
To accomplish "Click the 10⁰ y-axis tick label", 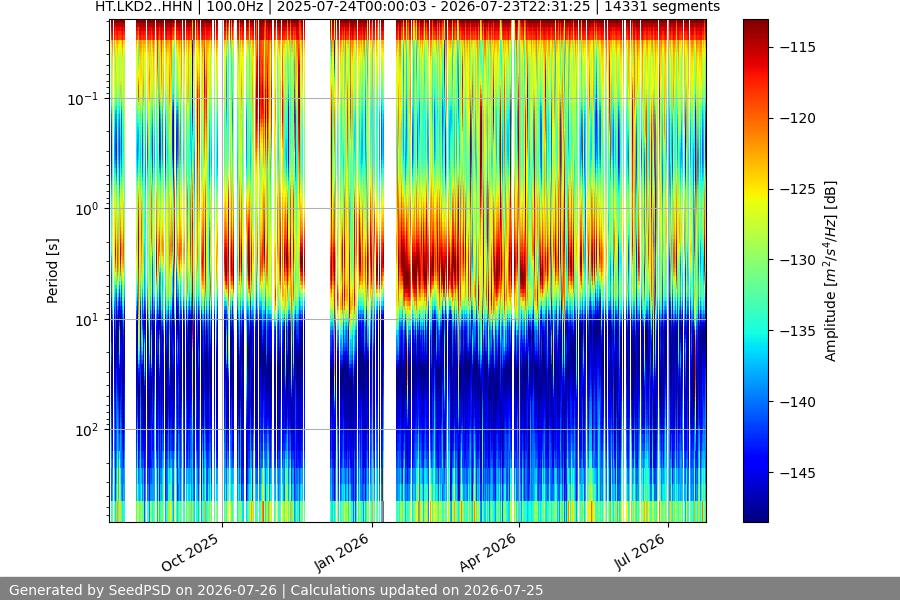I will click(87, 209).
